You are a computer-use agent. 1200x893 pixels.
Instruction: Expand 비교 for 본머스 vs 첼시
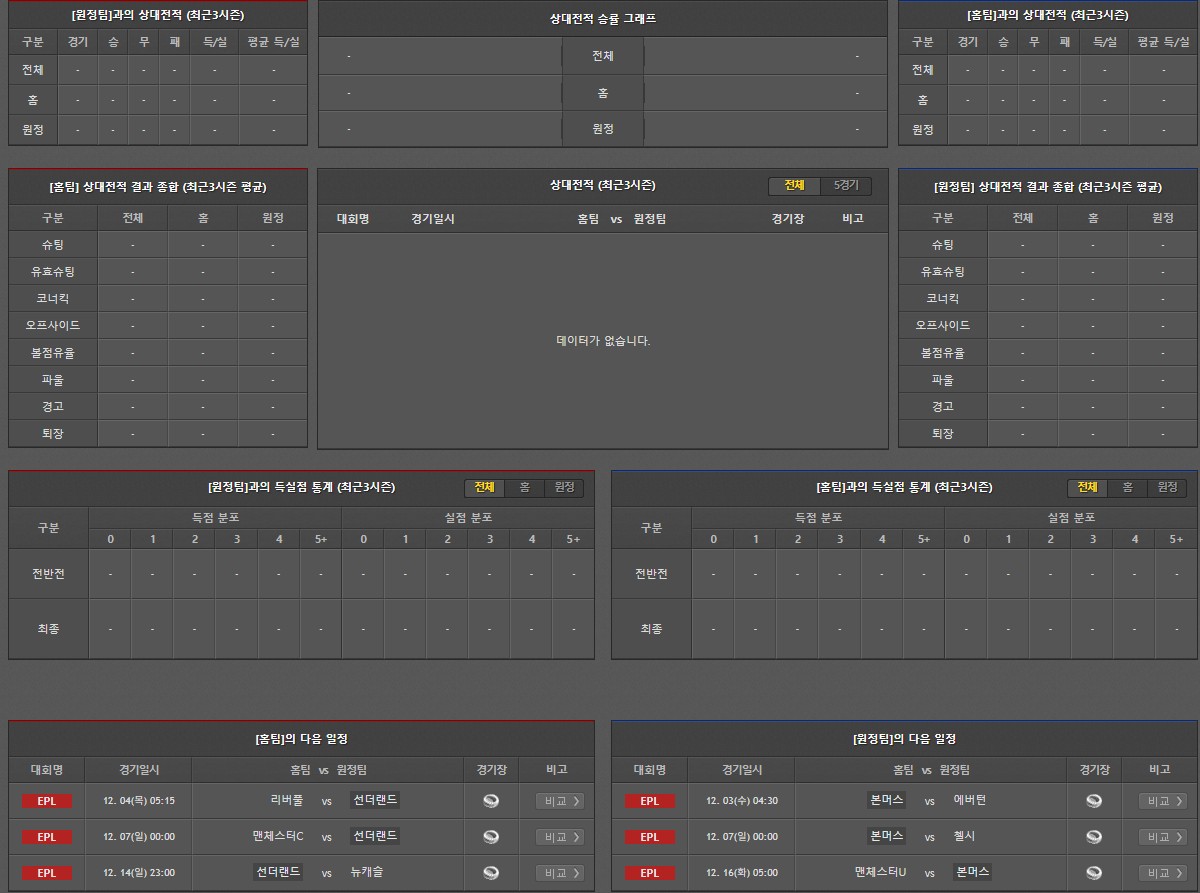1162,837
